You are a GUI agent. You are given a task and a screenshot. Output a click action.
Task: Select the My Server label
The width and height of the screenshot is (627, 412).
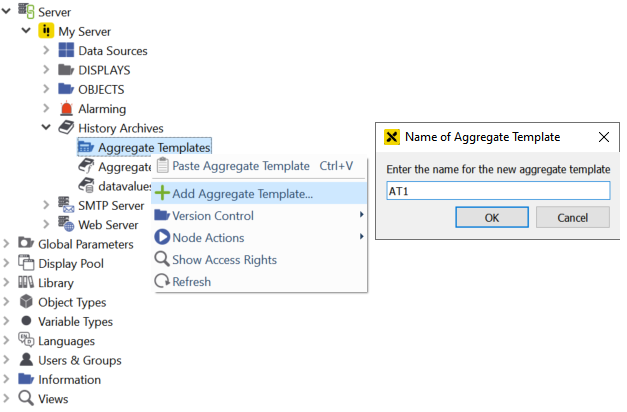84,32
